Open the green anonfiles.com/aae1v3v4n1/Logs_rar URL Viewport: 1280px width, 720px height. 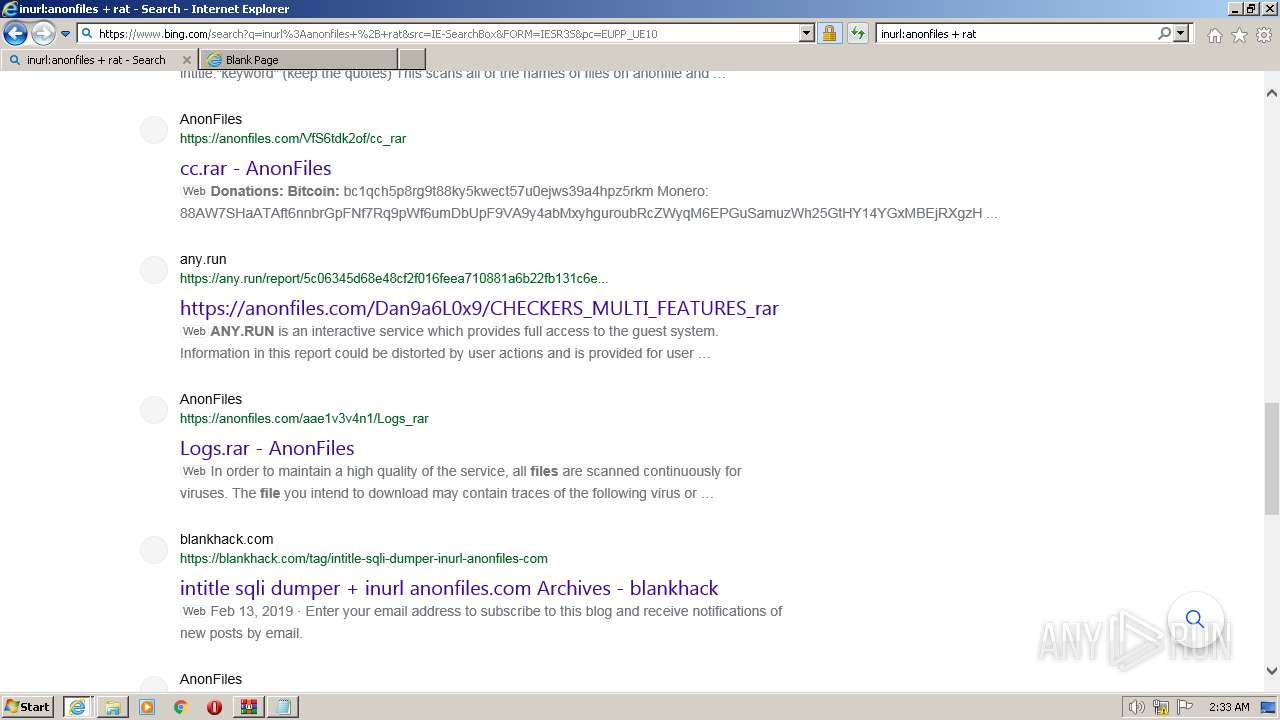(304, 419)
